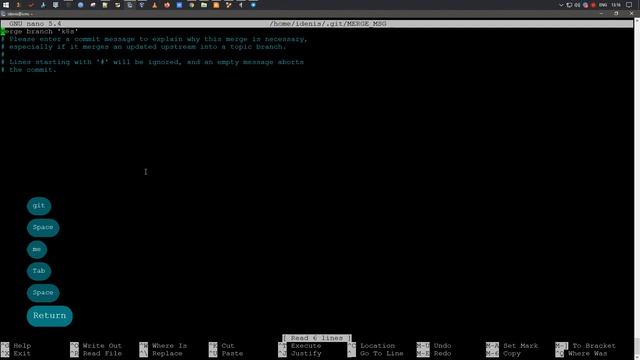Open the Windows Start menu
This screenshot has width=640, height=360.
(x=6, y=5)
